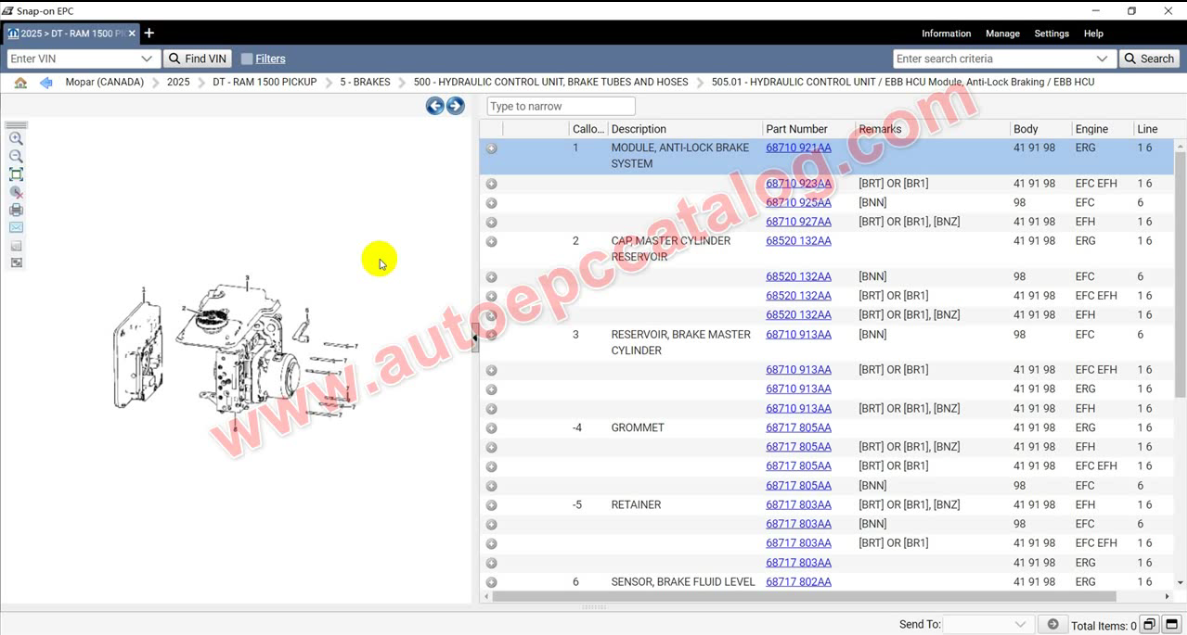This screenshot has width=1187, height=635.
Task: Click plus icon for SENSOR, BRAKE FLUID LEVEL
Action: (x=491, y=583)
